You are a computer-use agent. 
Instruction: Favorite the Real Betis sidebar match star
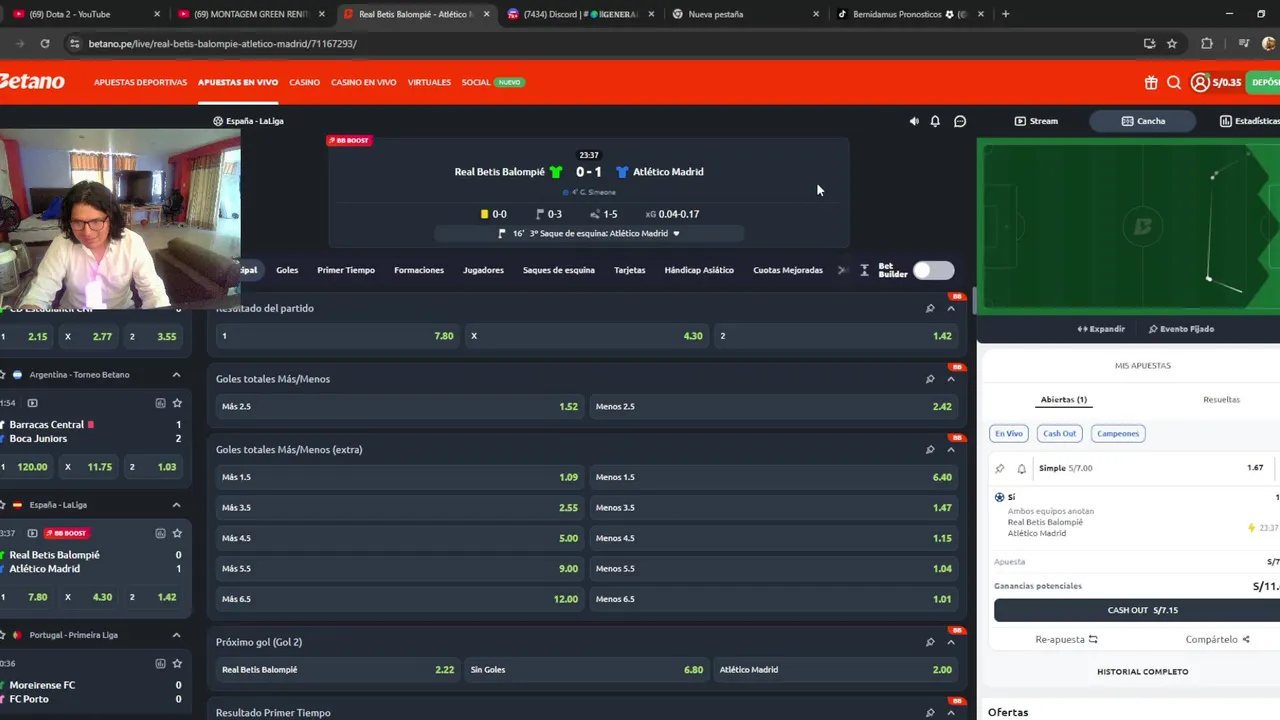click(x=177, y=533)
